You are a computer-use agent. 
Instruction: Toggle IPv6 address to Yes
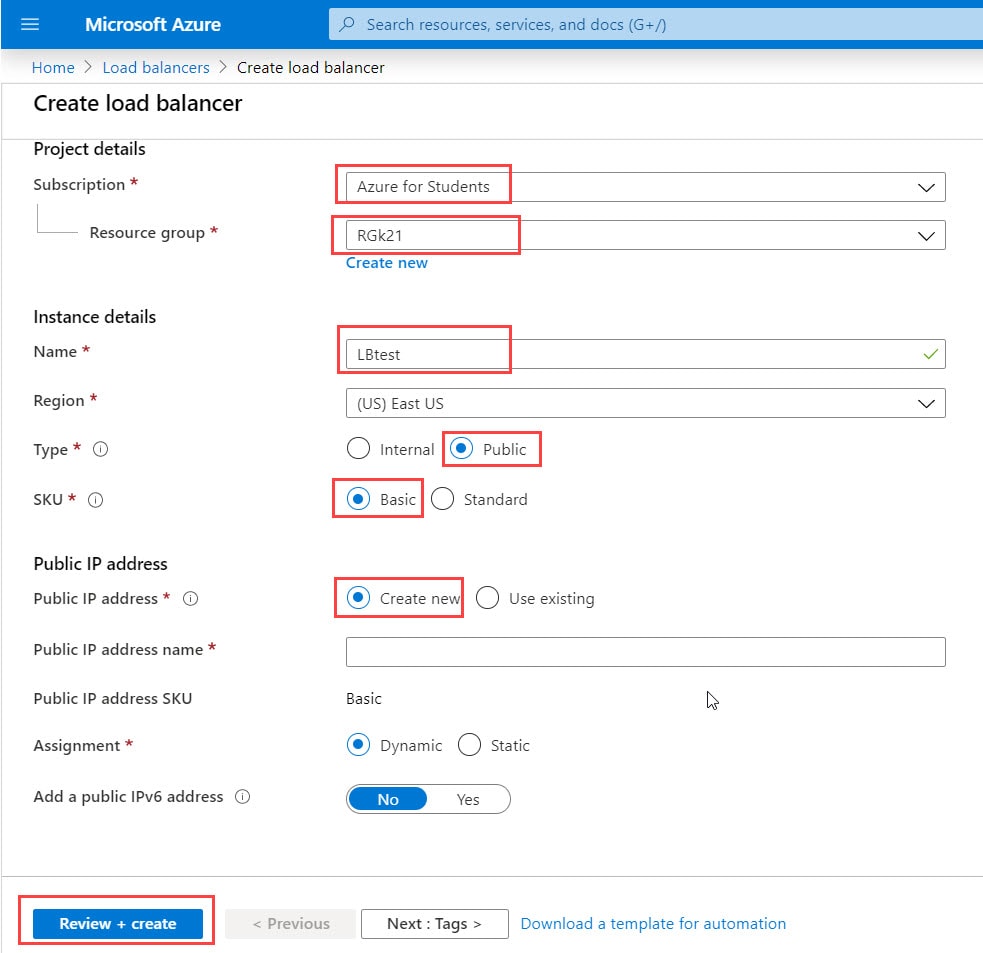coord(468,799)
